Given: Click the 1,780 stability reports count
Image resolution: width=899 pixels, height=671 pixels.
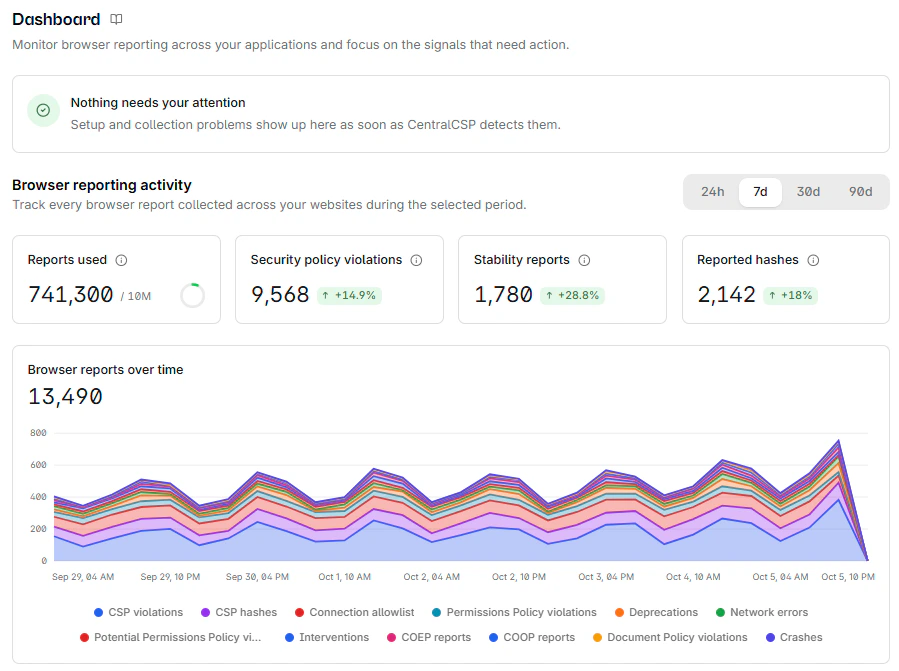Looking at the screenshot, I should pos(503,295).
